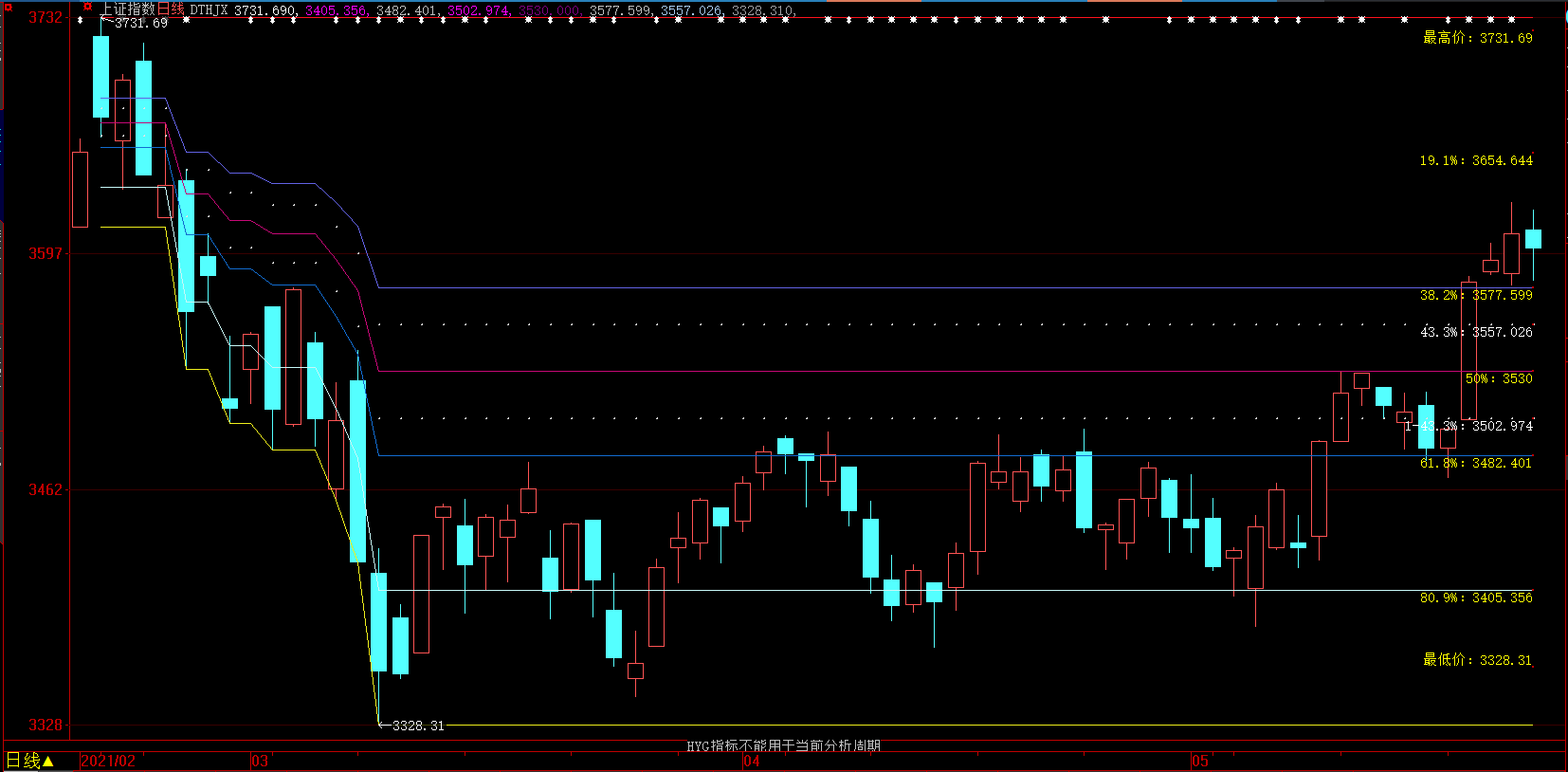The image size is (1568, 772).
Task: Click the 3462 price axis label
Action: [46, 489]
